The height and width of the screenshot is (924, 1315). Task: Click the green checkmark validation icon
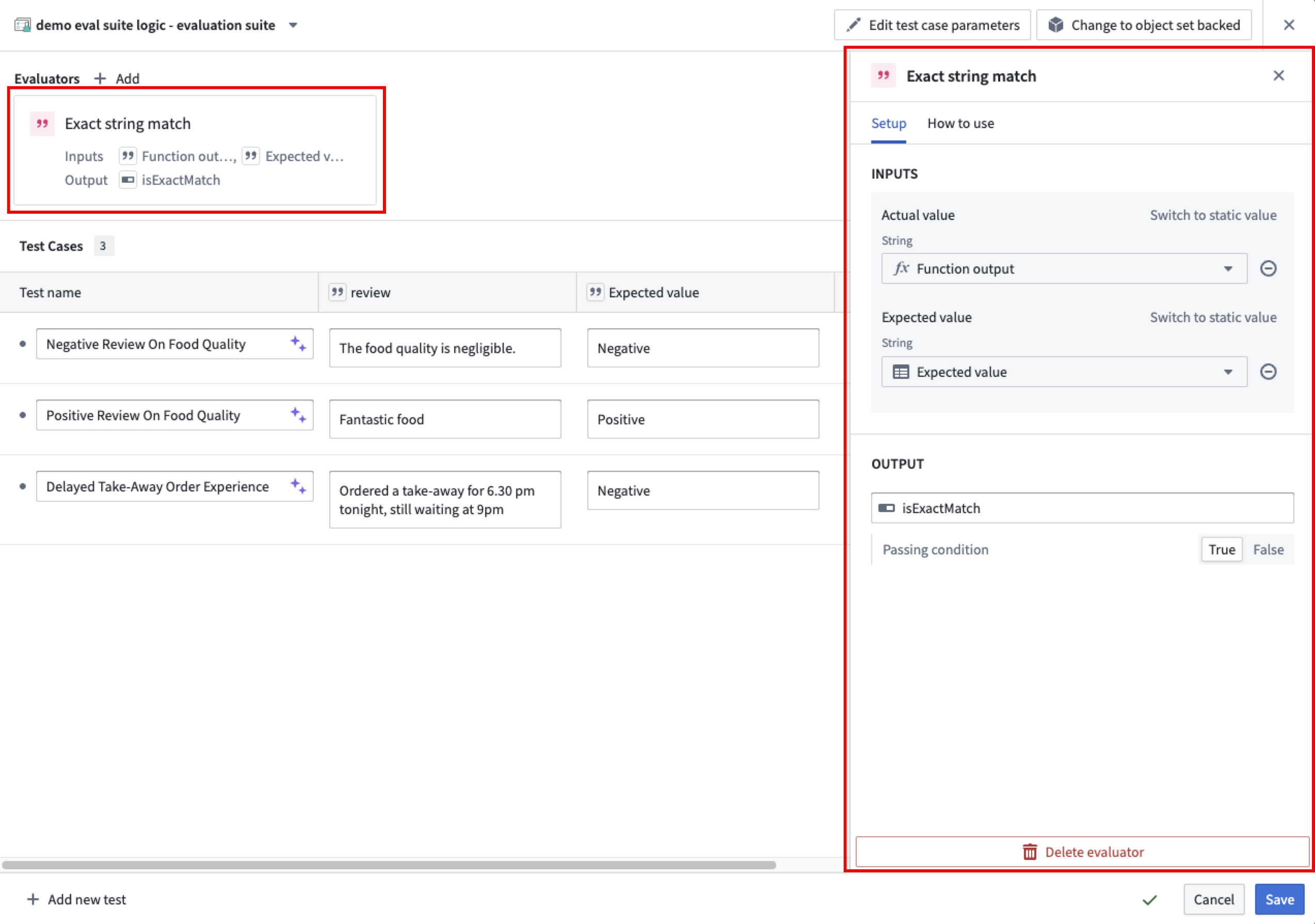[1149, 900]
